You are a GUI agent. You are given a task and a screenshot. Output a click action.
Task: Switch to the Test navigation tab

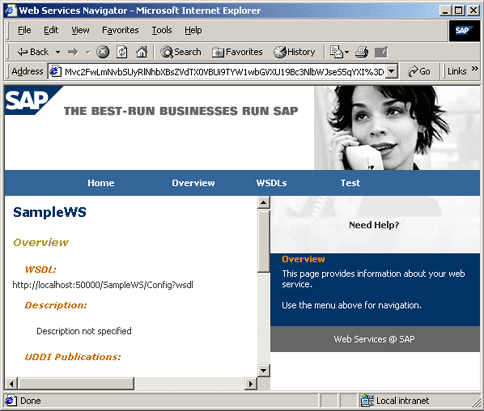(x=350, y=183)
